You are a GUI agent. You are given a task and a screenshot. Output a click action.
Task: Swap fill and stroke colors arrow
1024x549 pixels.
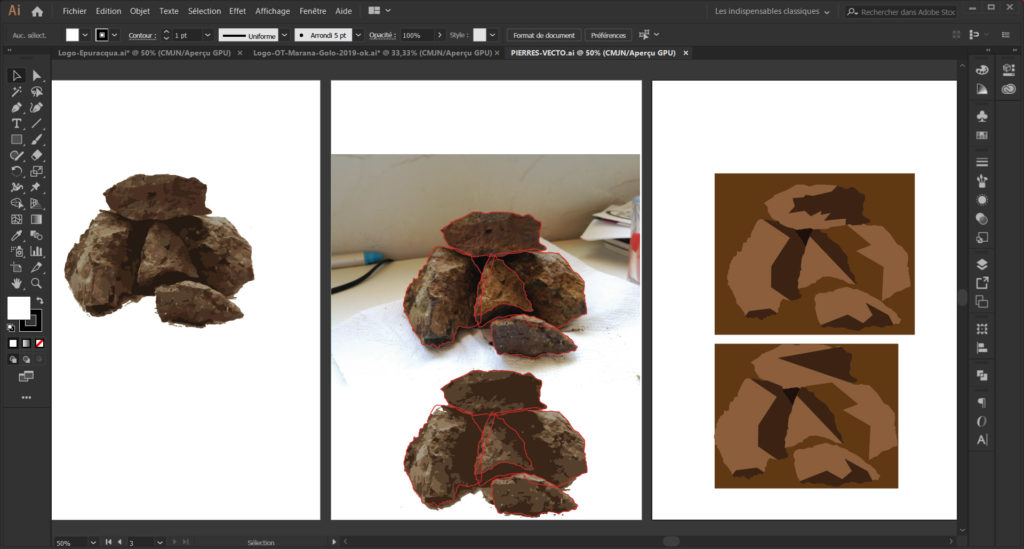pyautogui.click(x=40, y=301)
